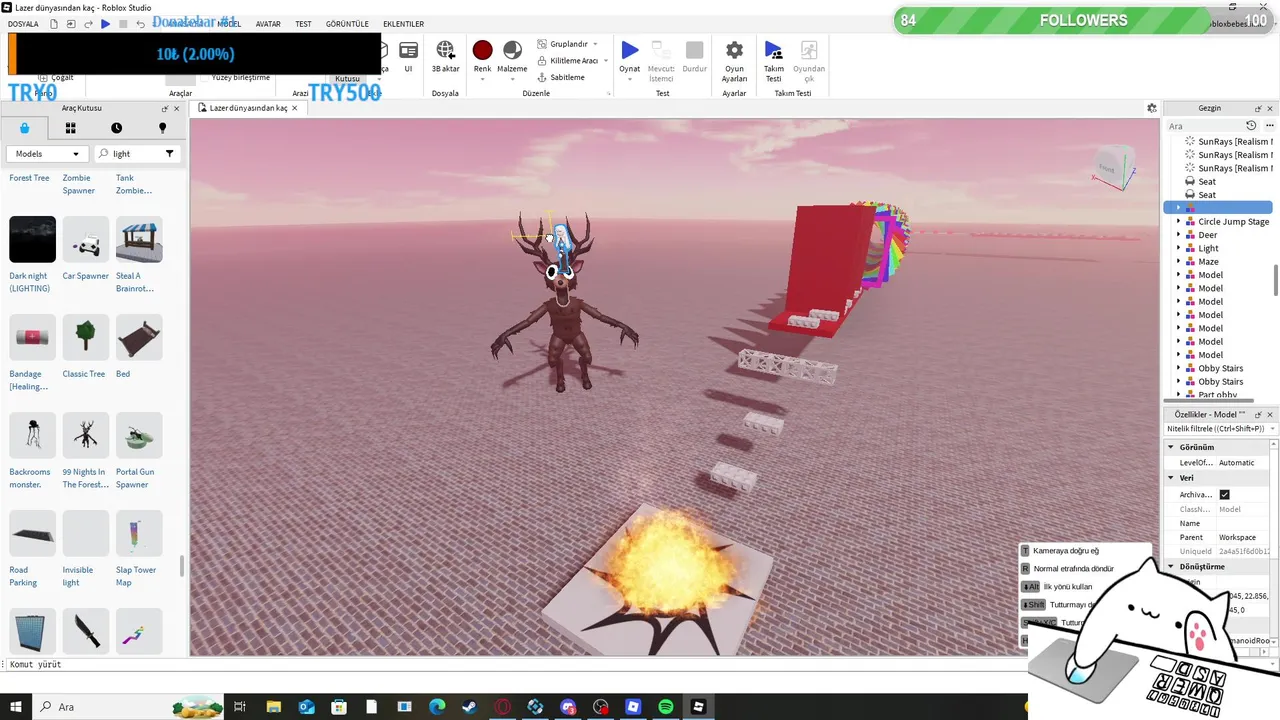Select the Light model in Gezgin
This screenshot has height=720, width=1280.
point(1208,248)
